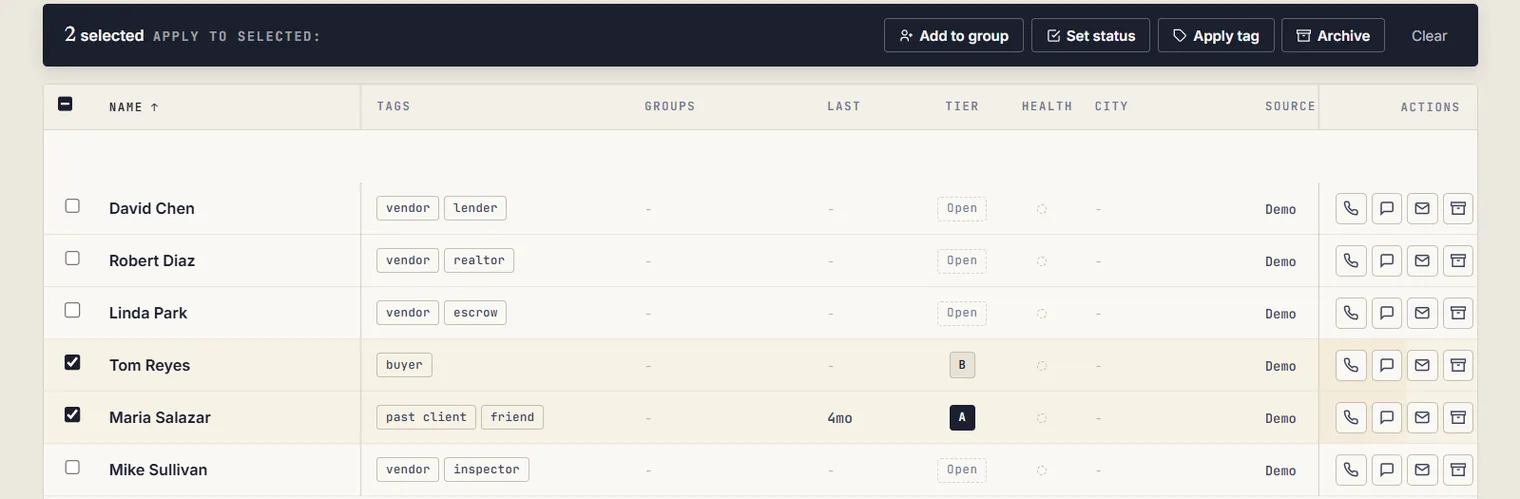Message Robert Diaz via chat icon

1387,260
